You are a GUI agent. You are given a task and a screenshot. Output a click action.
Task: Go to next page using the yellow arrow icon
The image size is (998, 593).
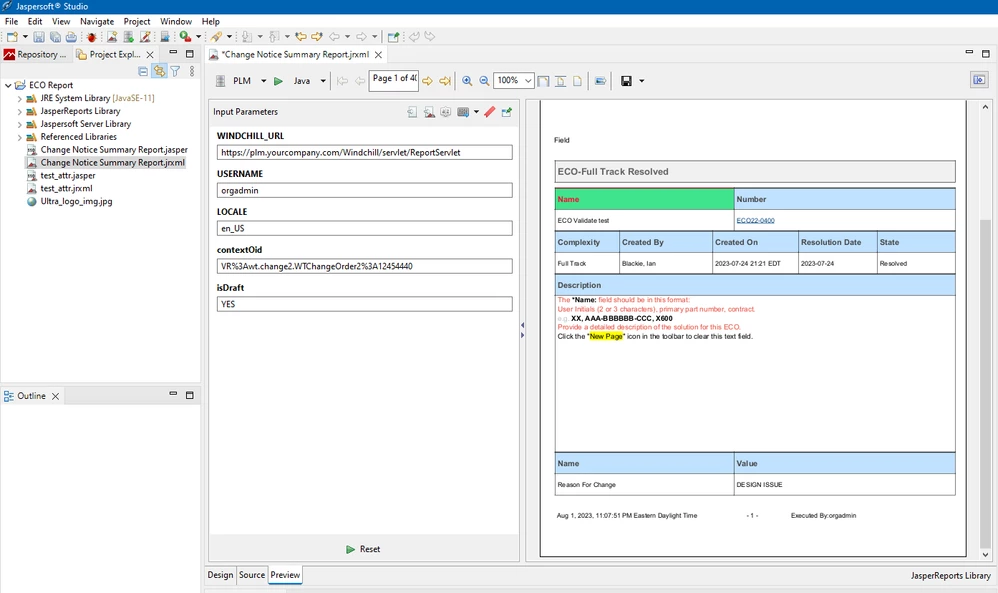pos(426,80)
